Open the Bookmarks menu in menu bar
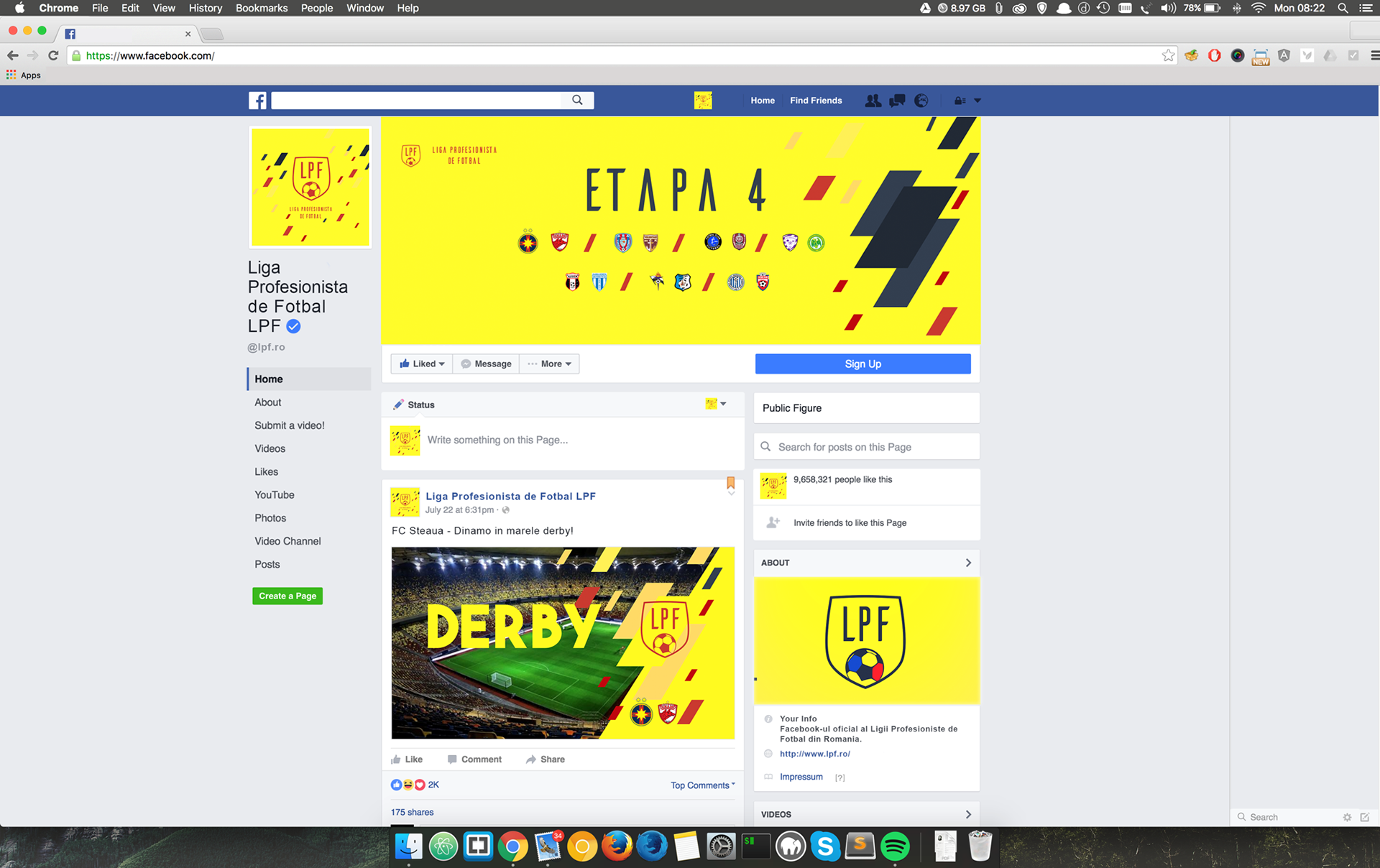This screenshot has width=1380, height=868. tap(262, 8)
